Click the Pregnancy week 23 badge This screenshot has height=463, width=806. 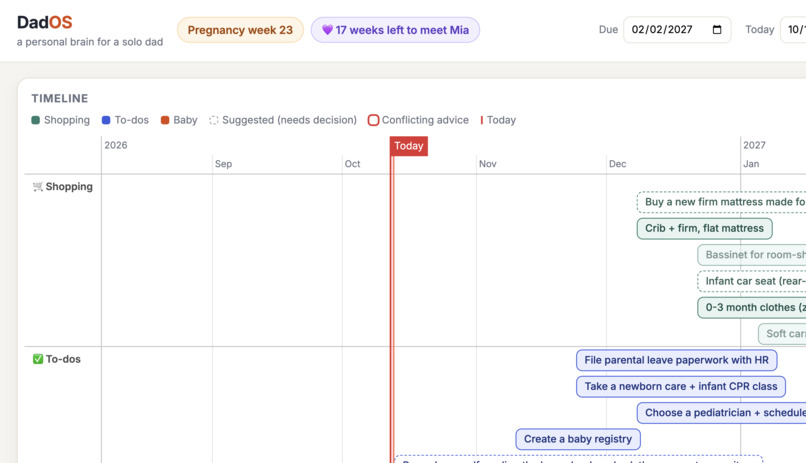tap(240, 30)
